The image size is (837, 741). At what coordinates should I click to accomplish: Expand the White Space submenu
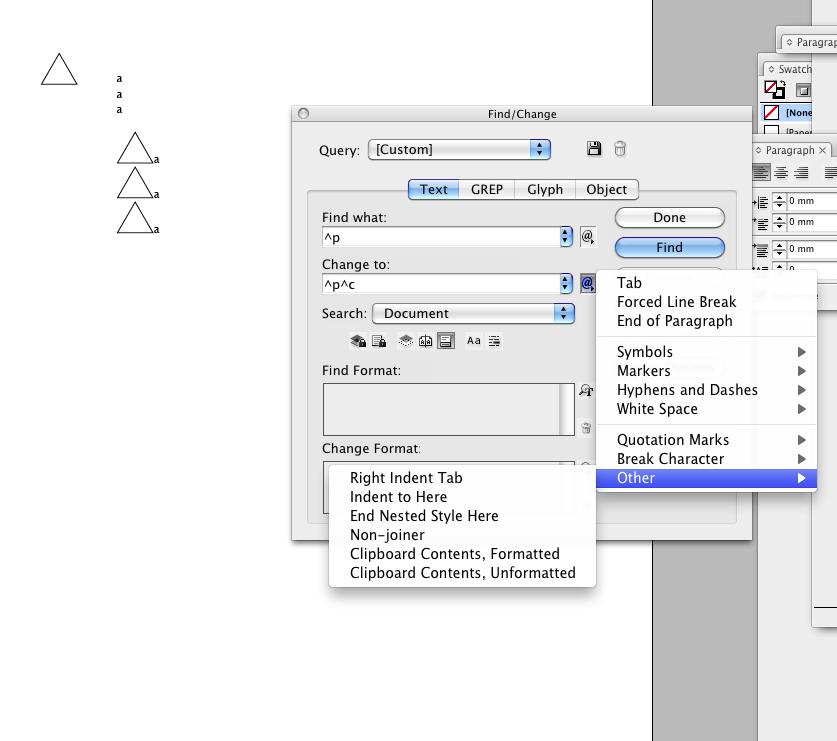pyautogui.click(x=706, y=409)
